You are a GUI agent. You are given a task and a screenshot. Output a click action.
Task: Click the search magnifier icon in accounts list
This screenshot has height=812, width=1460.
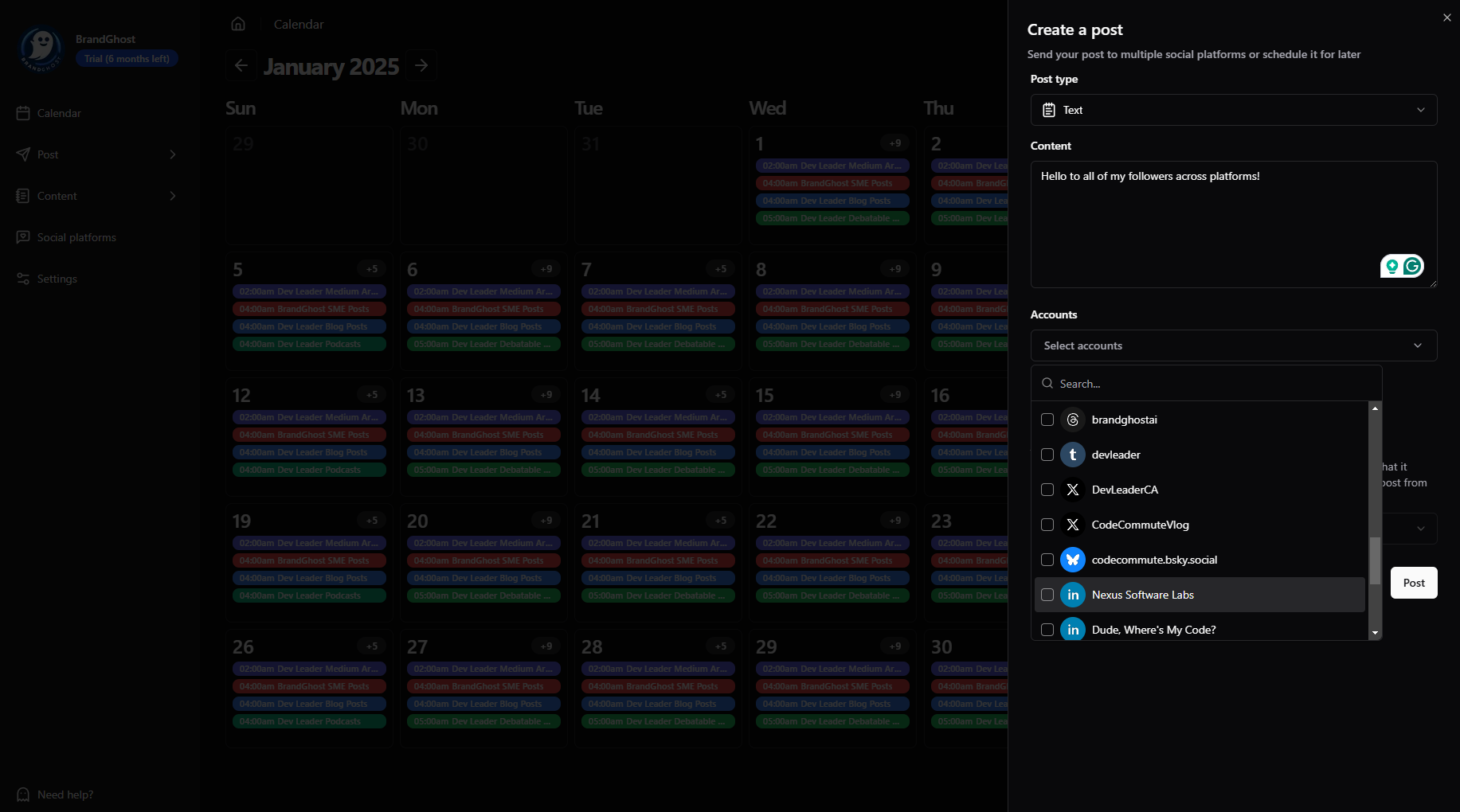click(1047, 383)
